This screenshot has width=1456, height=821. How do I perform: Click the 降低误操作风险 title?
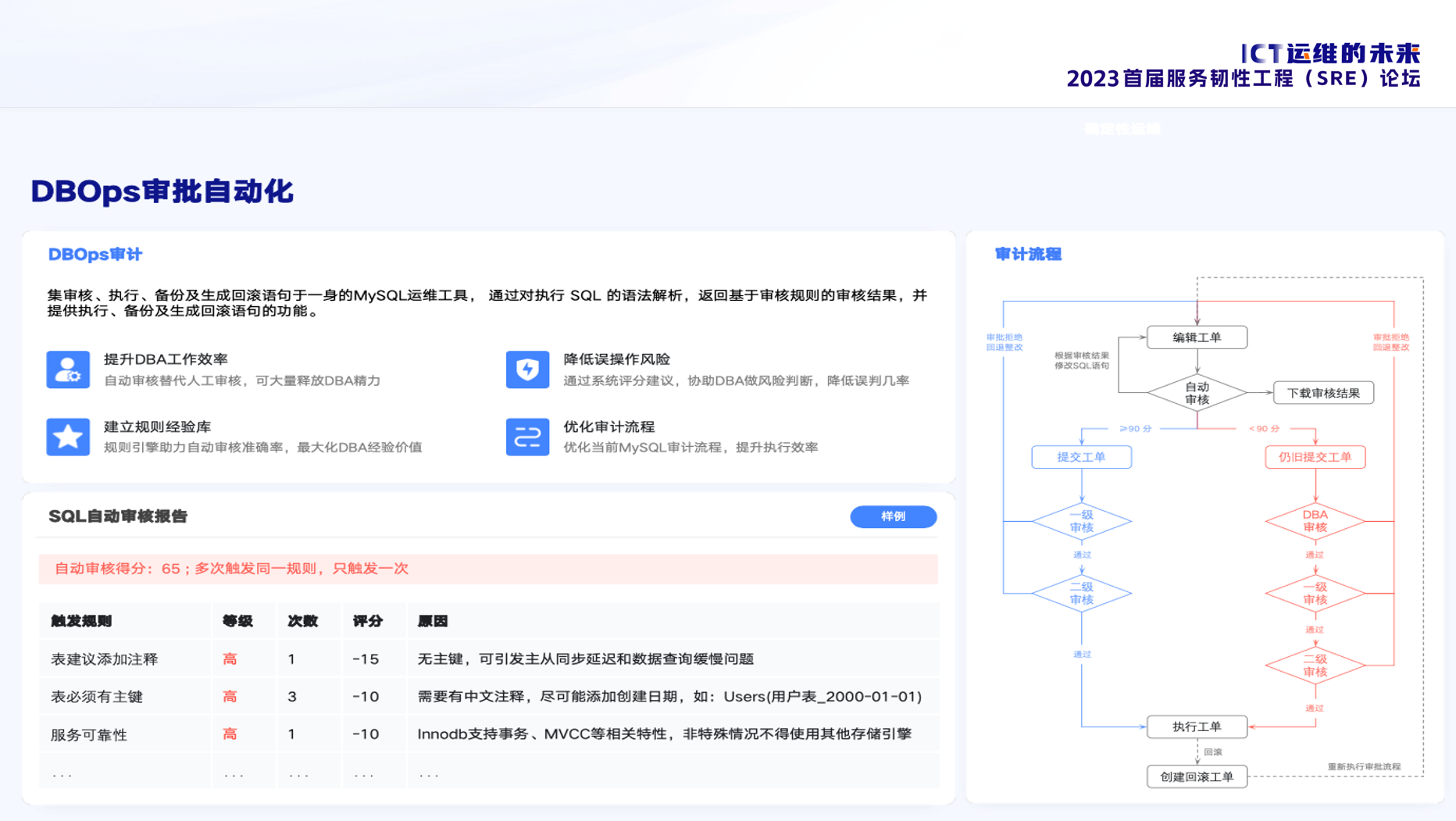[617, 359]
